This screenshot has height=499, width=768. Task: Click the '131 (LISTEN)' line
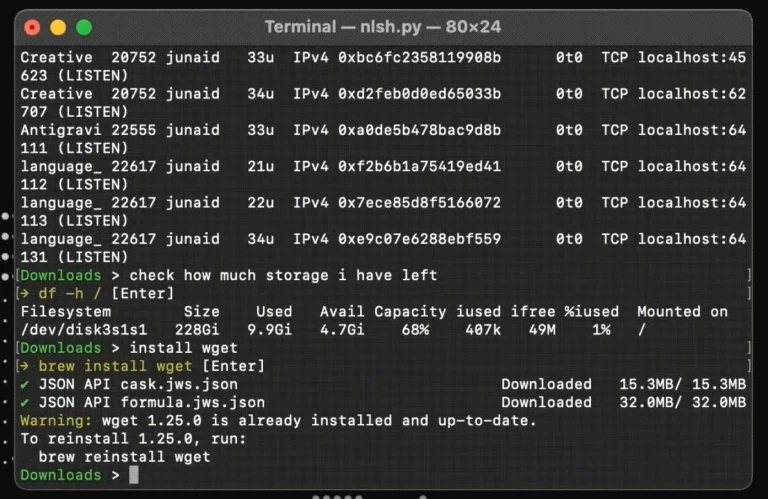[x=74, y=257]
